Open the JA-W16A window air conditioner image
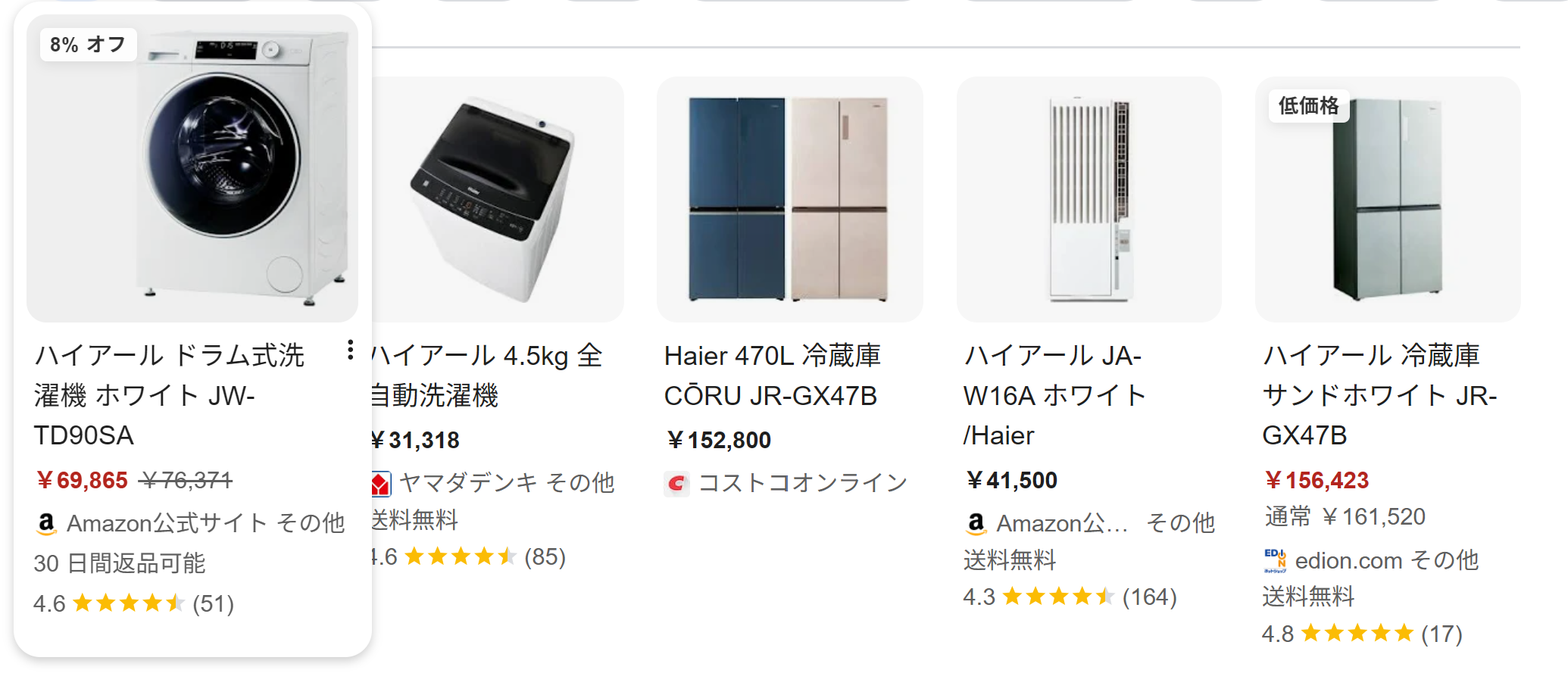The width and height of the screenshot is (1568, 698). [x=1089, y=199]
